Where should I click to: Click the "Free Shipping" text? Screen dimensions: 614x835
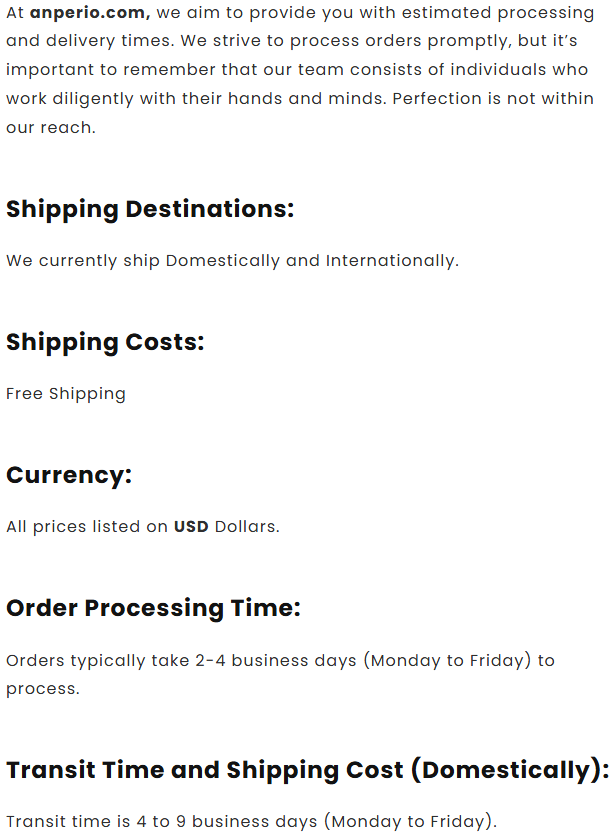66,394
